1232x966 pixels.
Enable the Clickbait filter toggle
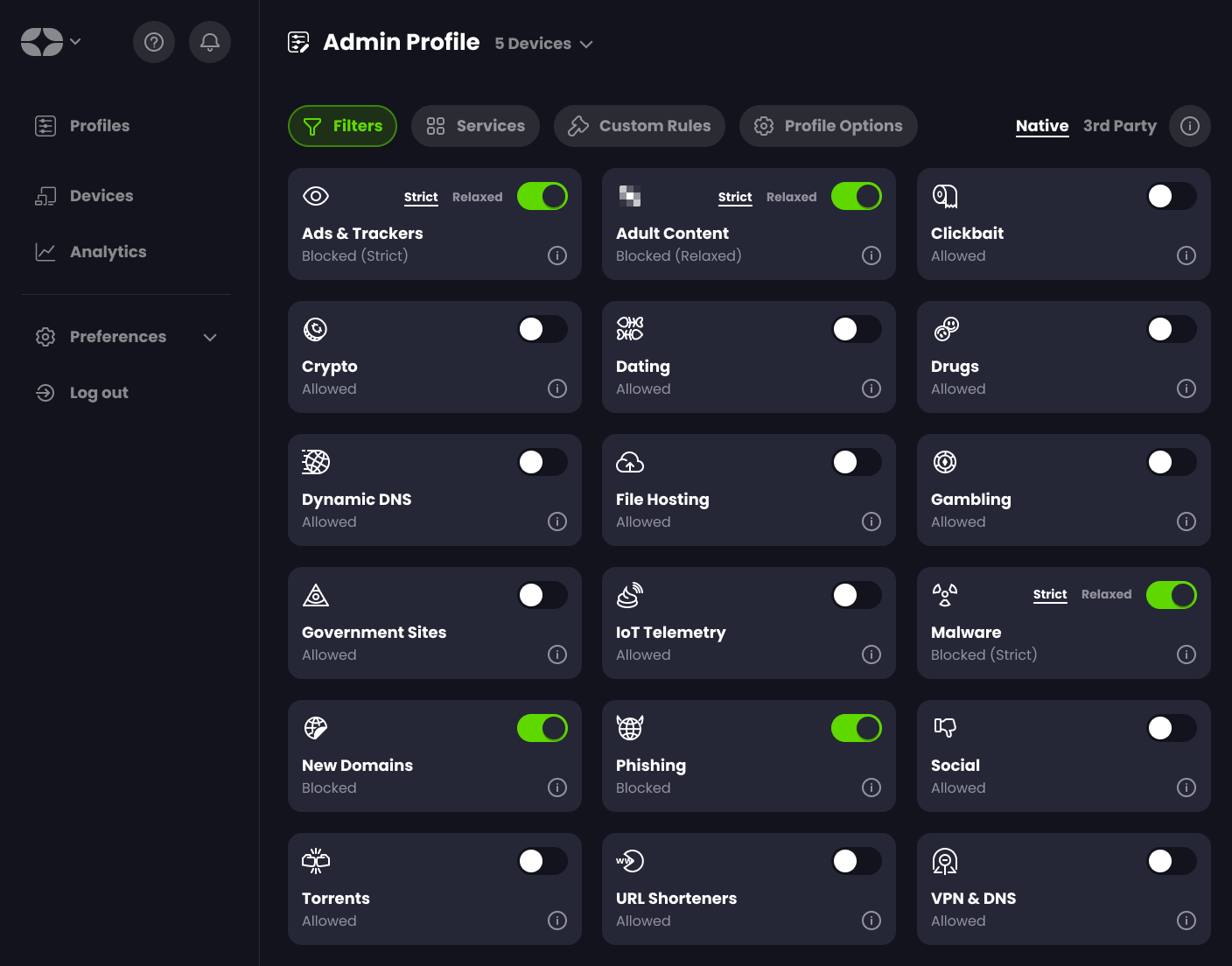pyautogui.click(x=1172, y=196)
